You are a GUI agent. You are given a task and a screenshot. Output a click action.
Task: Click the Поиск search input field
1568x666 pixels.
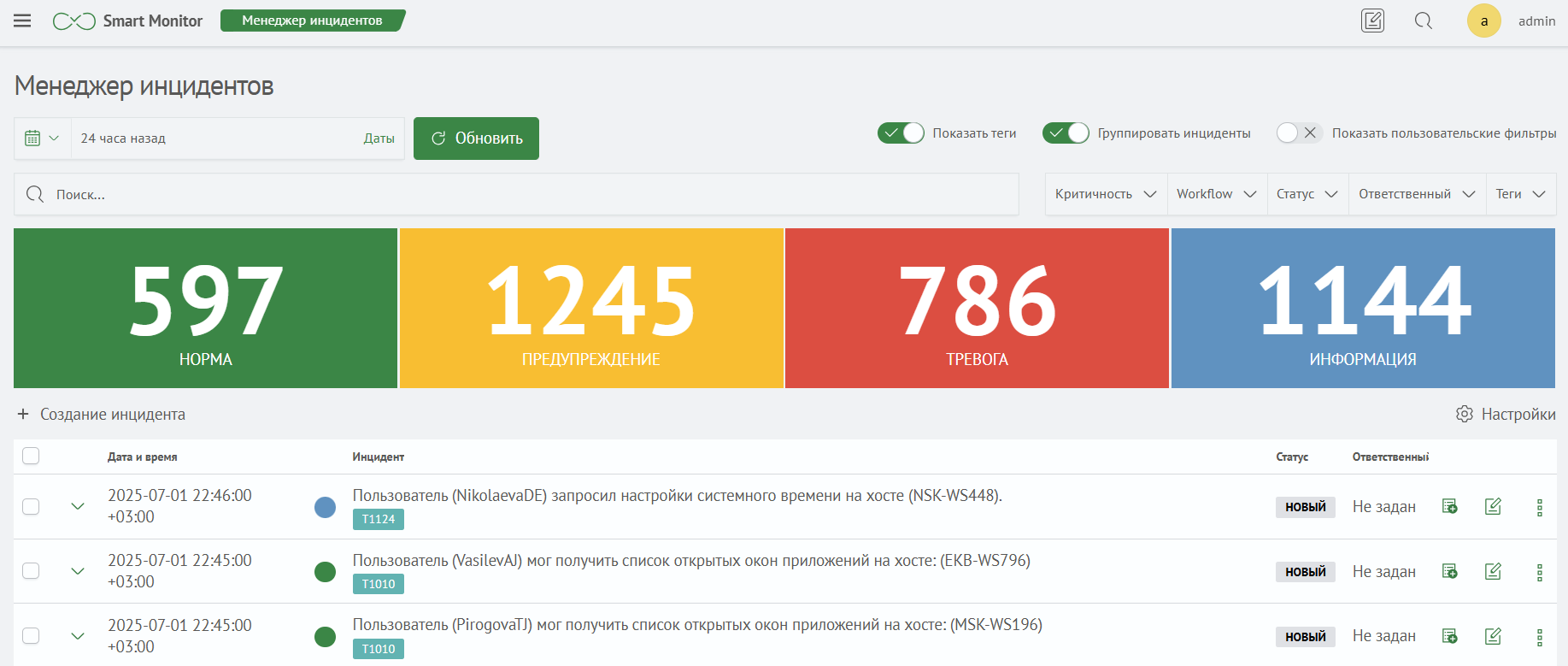click(x=516, y=194)
